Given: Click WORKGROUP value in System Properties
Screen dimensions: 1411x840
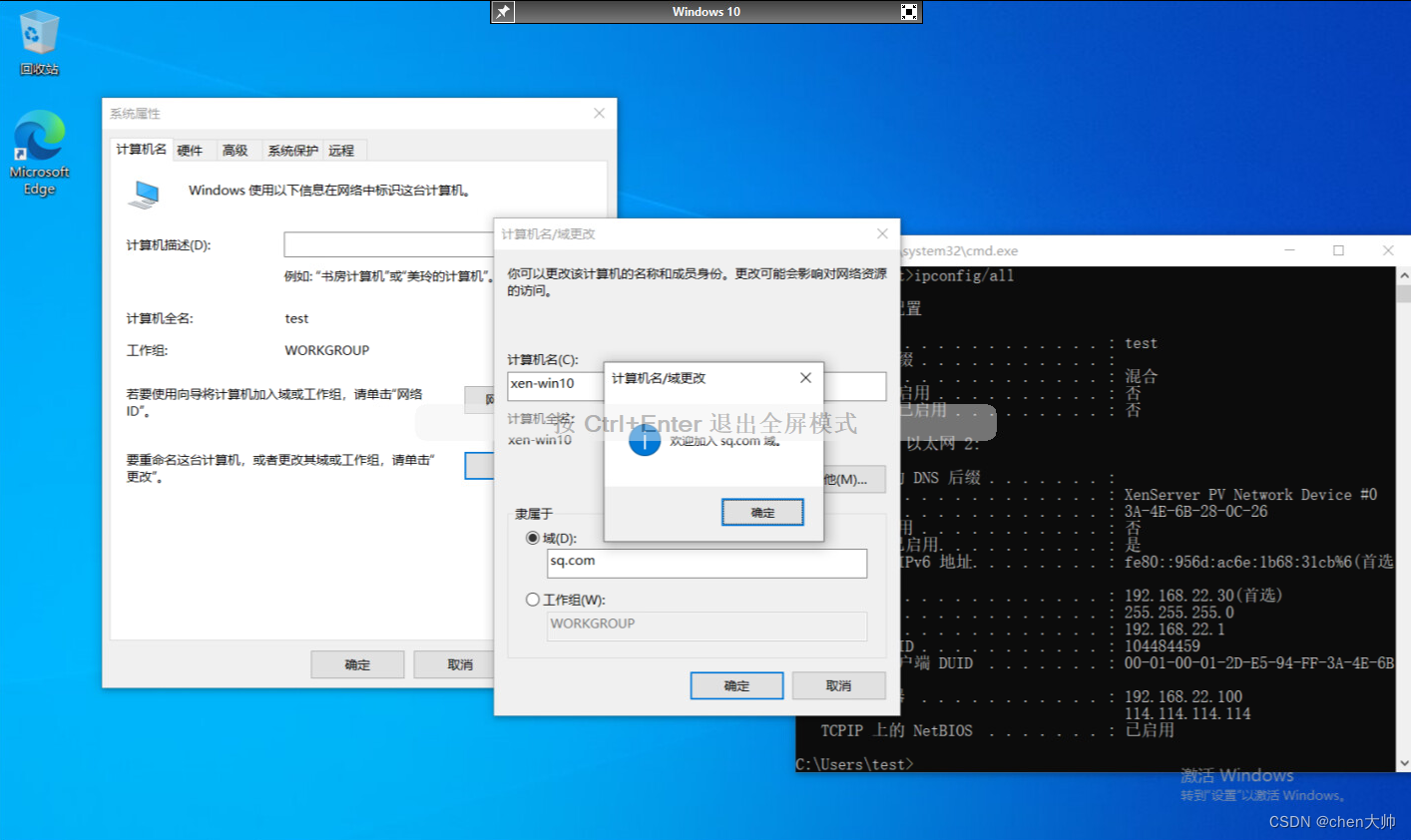Looking at the screenshot, I should pos(327,350).
